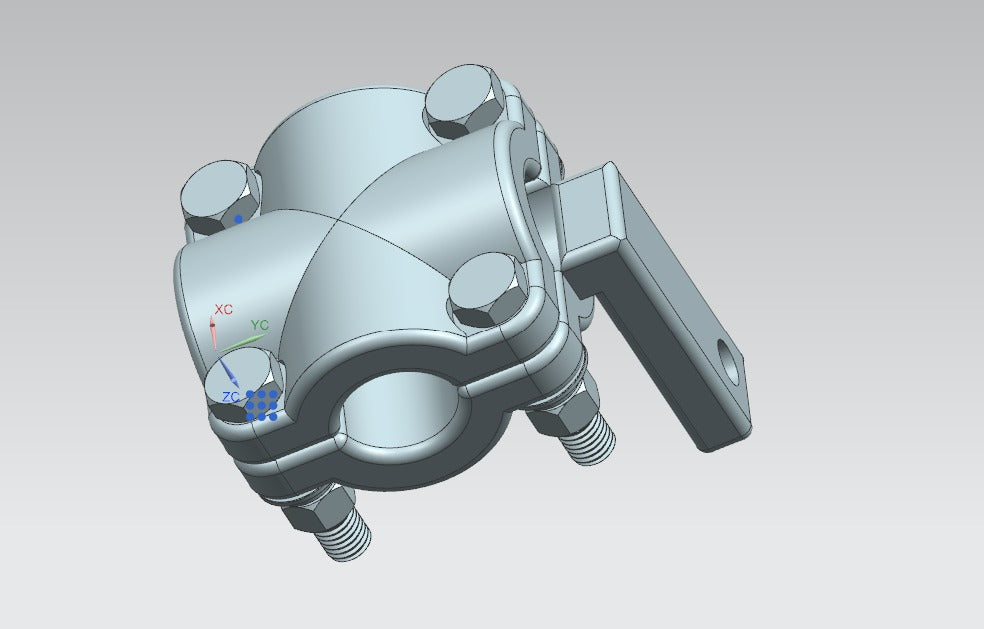Select the blue ZC axis arrow of the triad
This screenshot has width=984, height=629.
click(228, 373)
